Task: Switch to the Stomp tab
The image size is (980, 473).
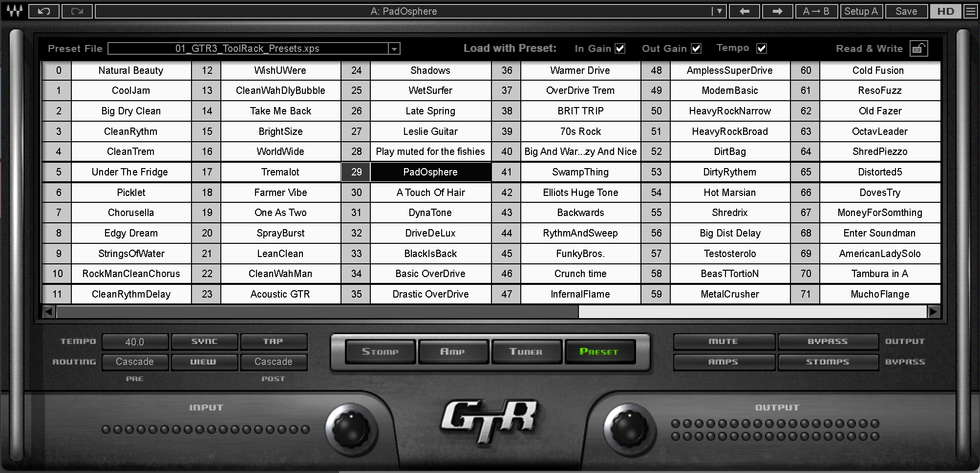Action: pyautogui.click(x=380, y=351)
